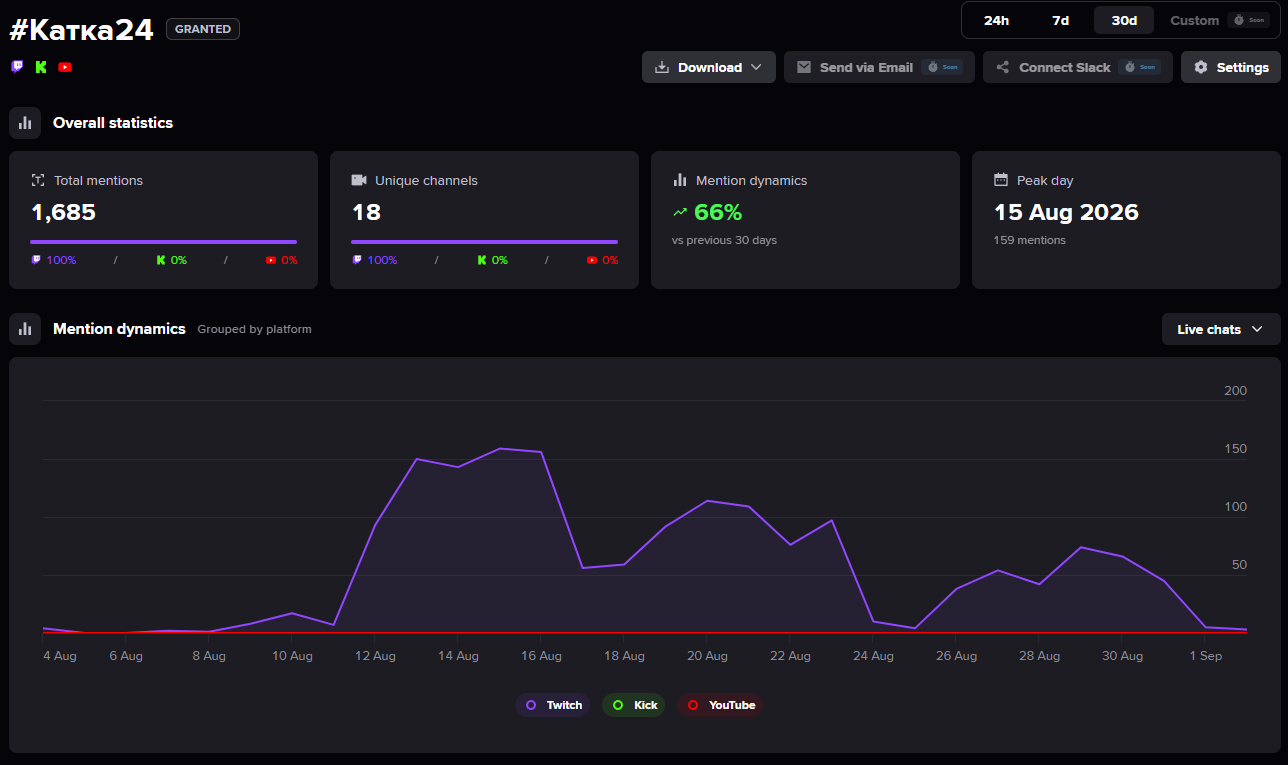This screenshot has height=765, width=1288.
Task: Click the Send via Email button
Action: 879,67
